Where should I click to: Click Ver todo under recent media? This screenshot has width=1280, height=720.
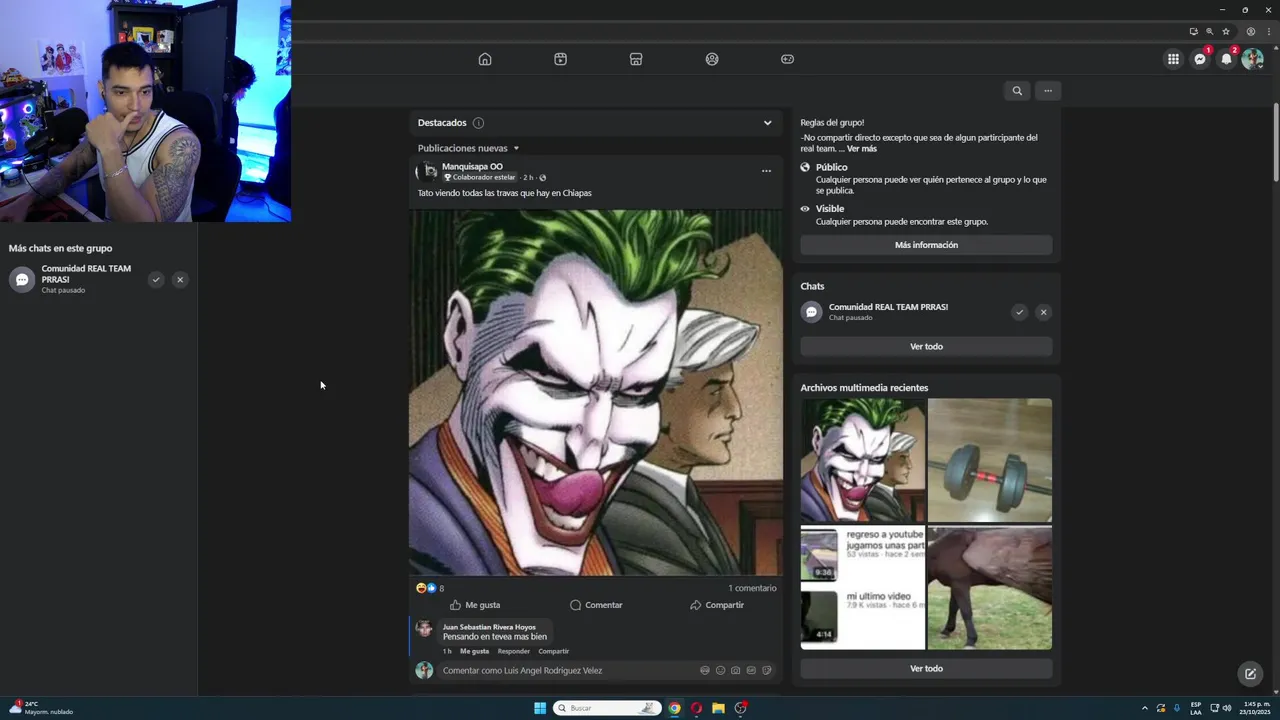[926, 668]
